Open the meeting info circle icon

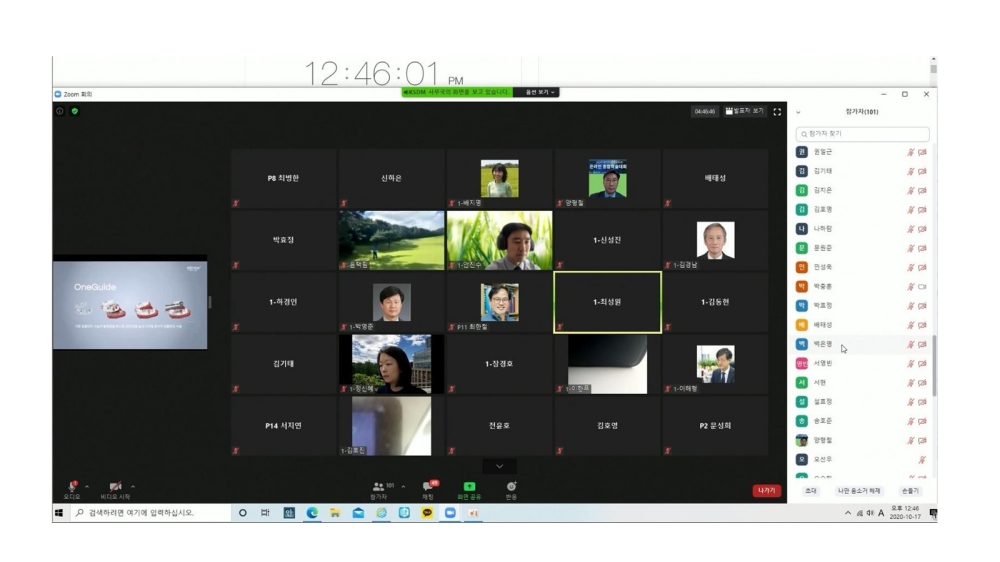(x=60, y=111)
